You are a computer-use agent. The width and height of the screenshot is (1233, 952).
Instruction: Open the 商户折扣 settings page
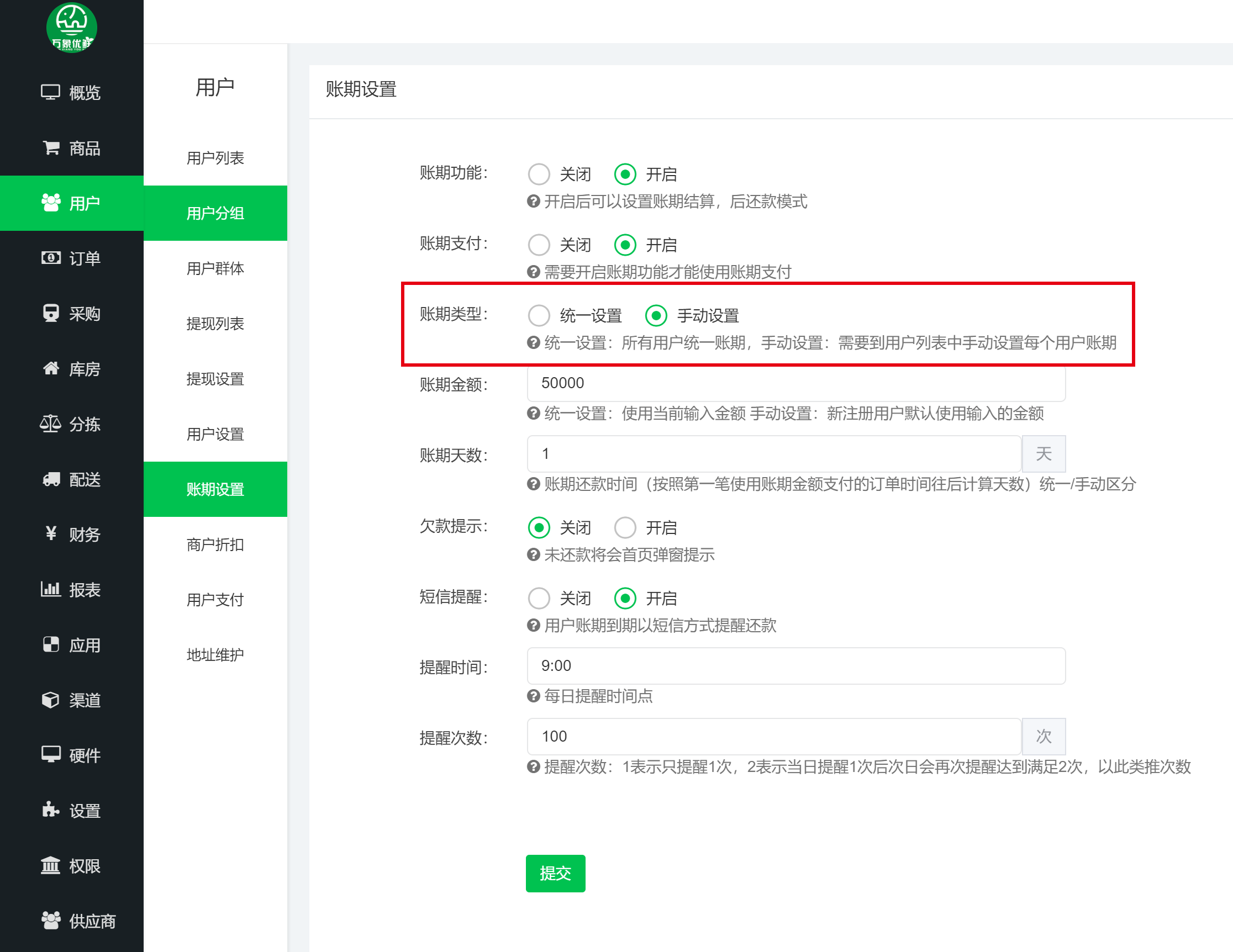click(215, 544)
